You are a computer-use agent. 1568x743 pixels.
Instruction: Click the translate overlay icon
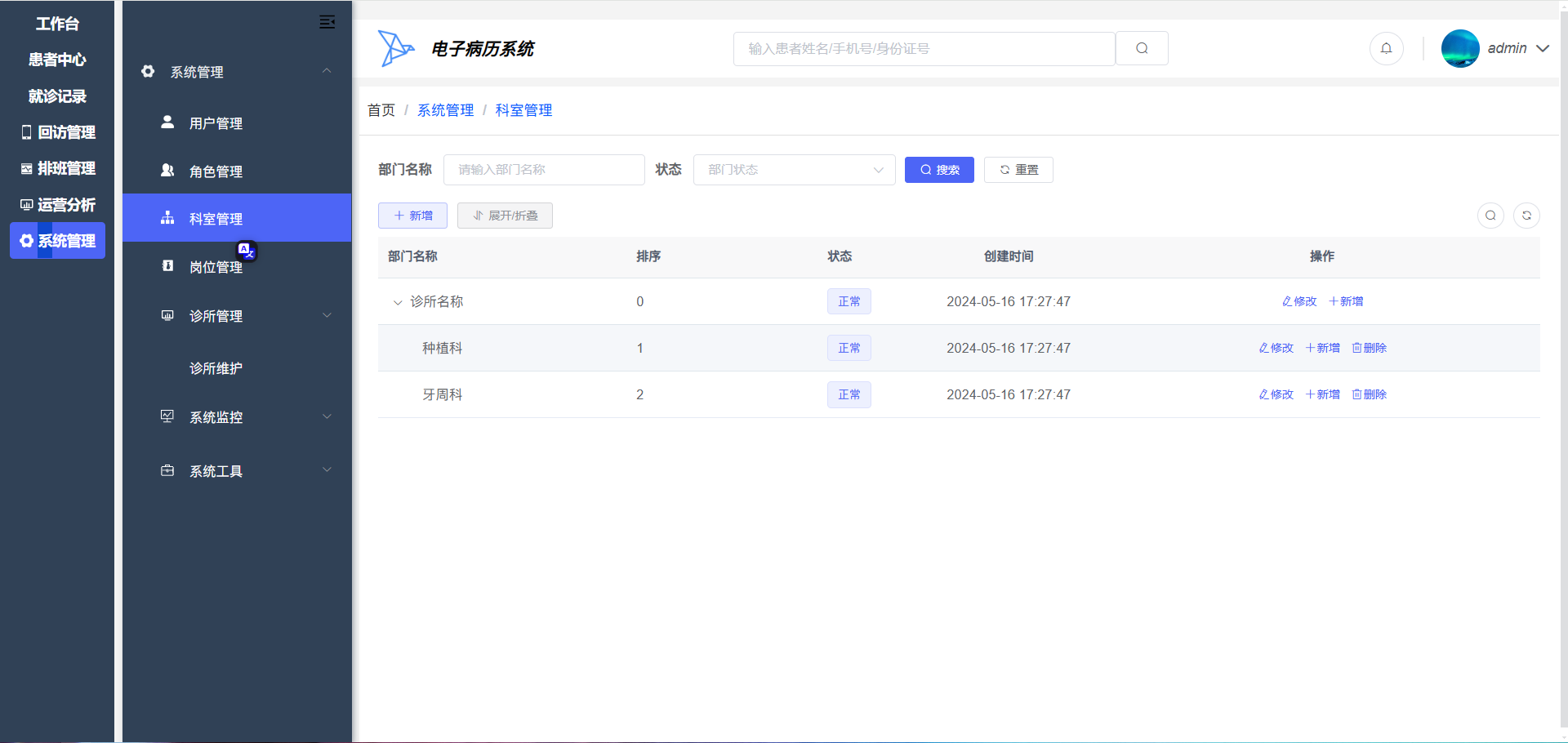pyautogui.click(x=247, y=251)
